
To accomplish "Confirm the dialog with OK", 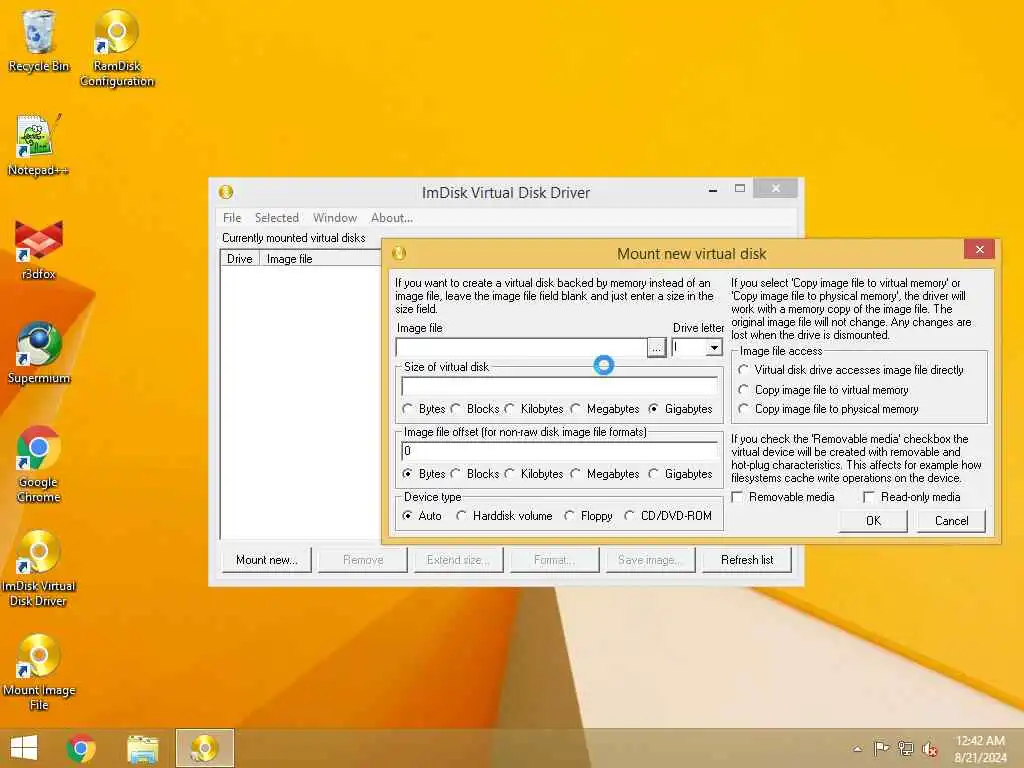I will pyautogui.click(x=873, y=520).
